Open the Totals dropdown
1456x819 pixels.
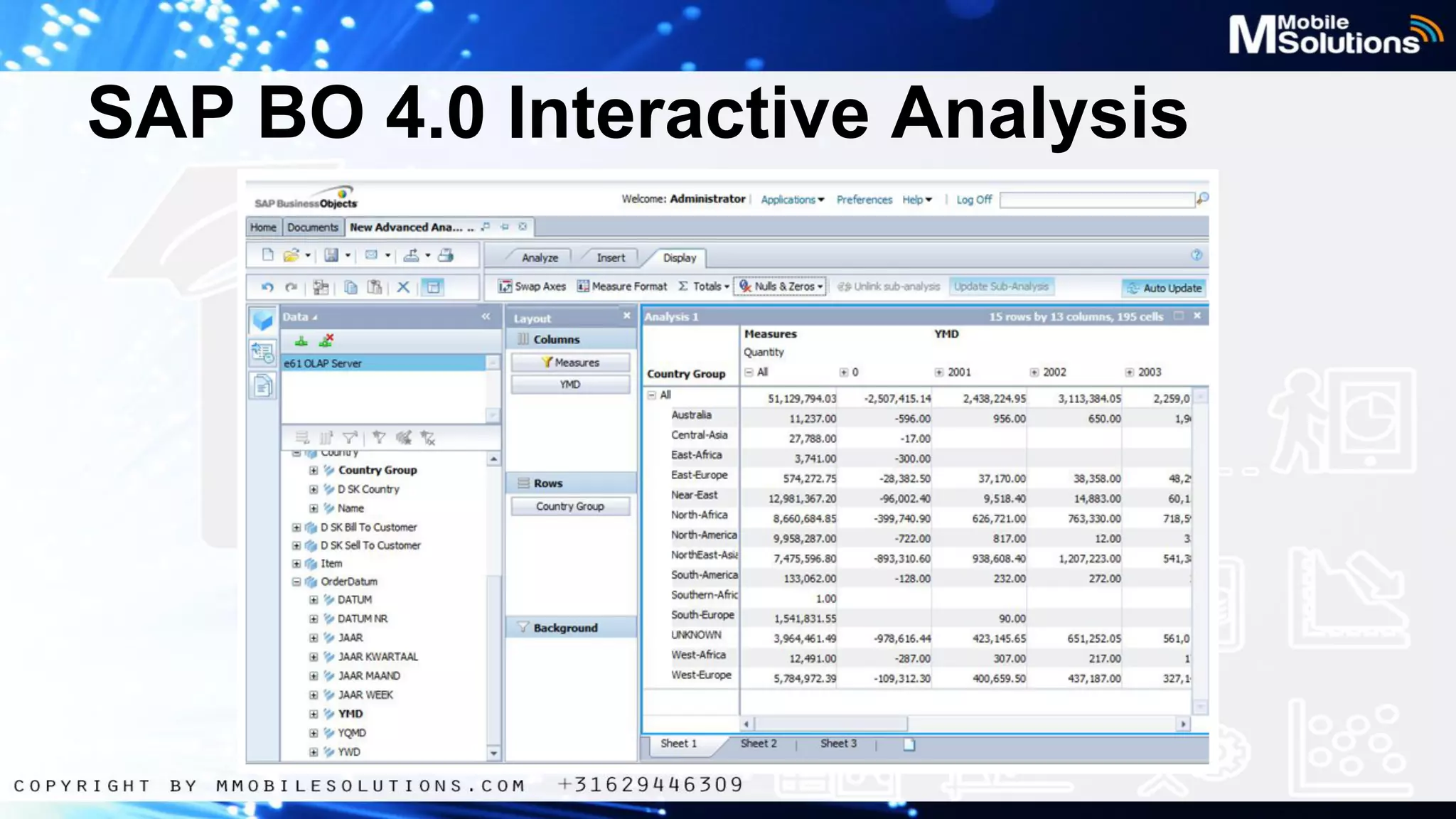click(x=704, y=287)
